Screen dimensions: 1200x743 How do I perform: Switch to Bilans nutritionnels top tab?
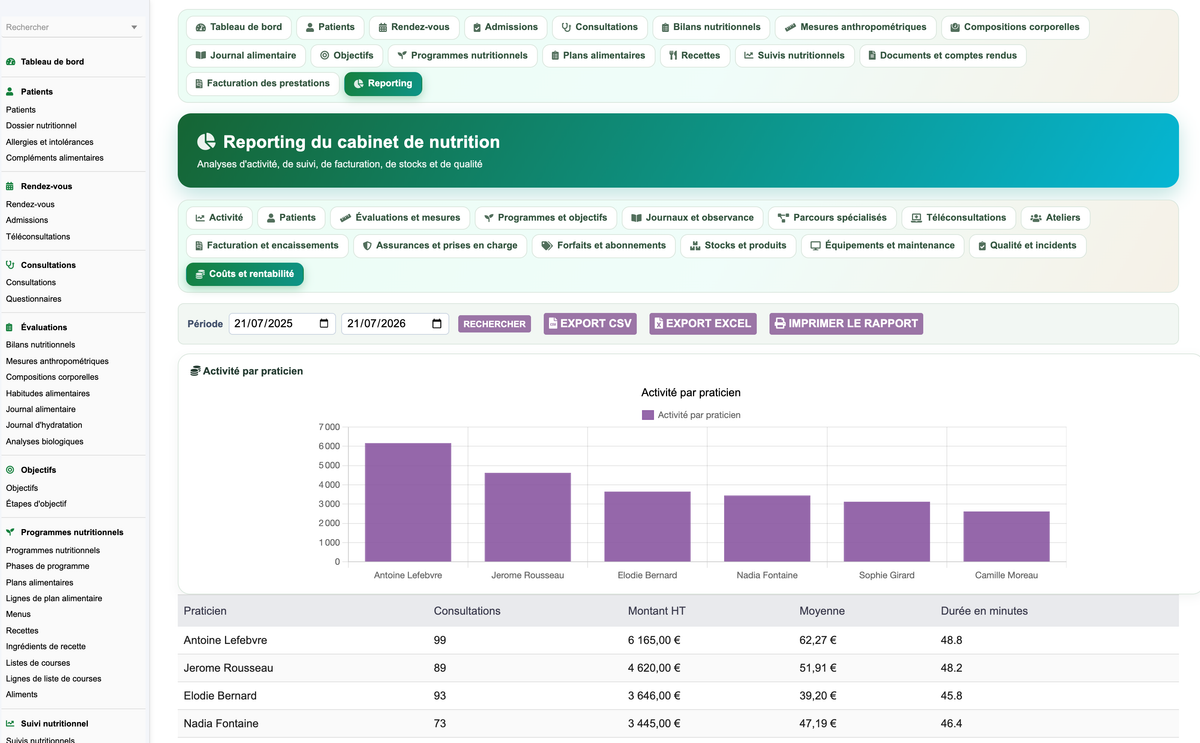[712, 27]
